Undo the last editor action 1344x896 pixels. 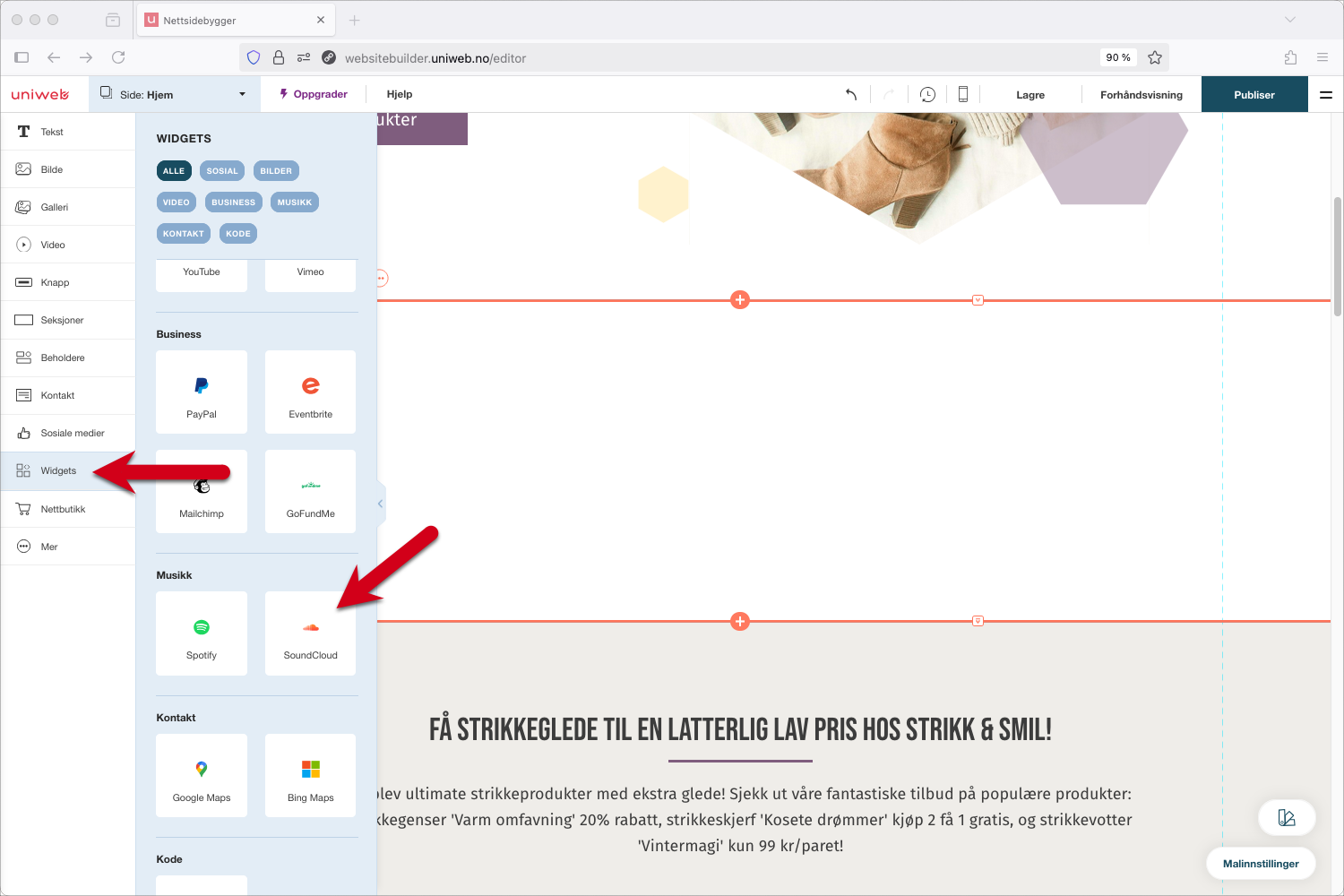851,94
